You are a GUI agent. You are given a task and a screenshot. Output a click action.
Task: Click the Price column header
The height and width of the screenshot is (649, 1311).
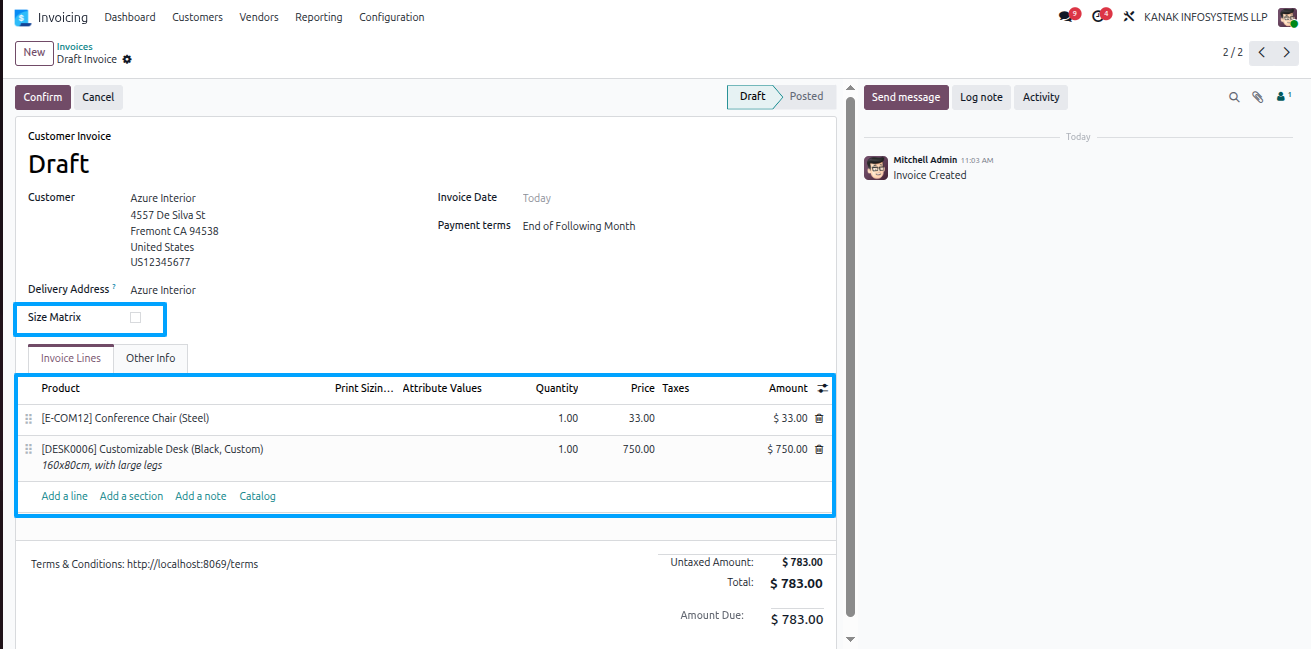[x=643, y=388]
